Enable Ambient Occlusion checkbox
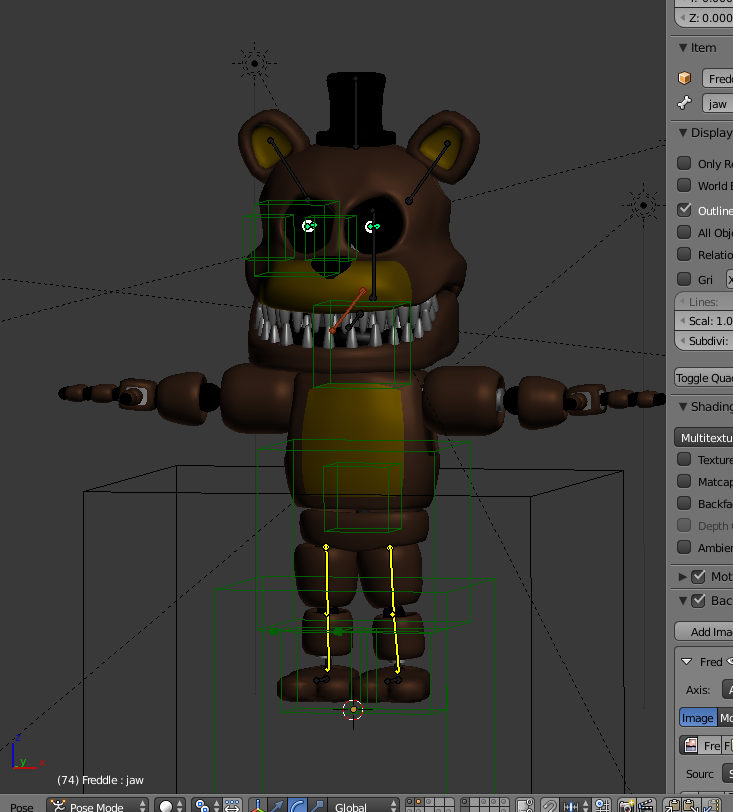The height and width of the screenshot is (812, 733). coord(684,547)
